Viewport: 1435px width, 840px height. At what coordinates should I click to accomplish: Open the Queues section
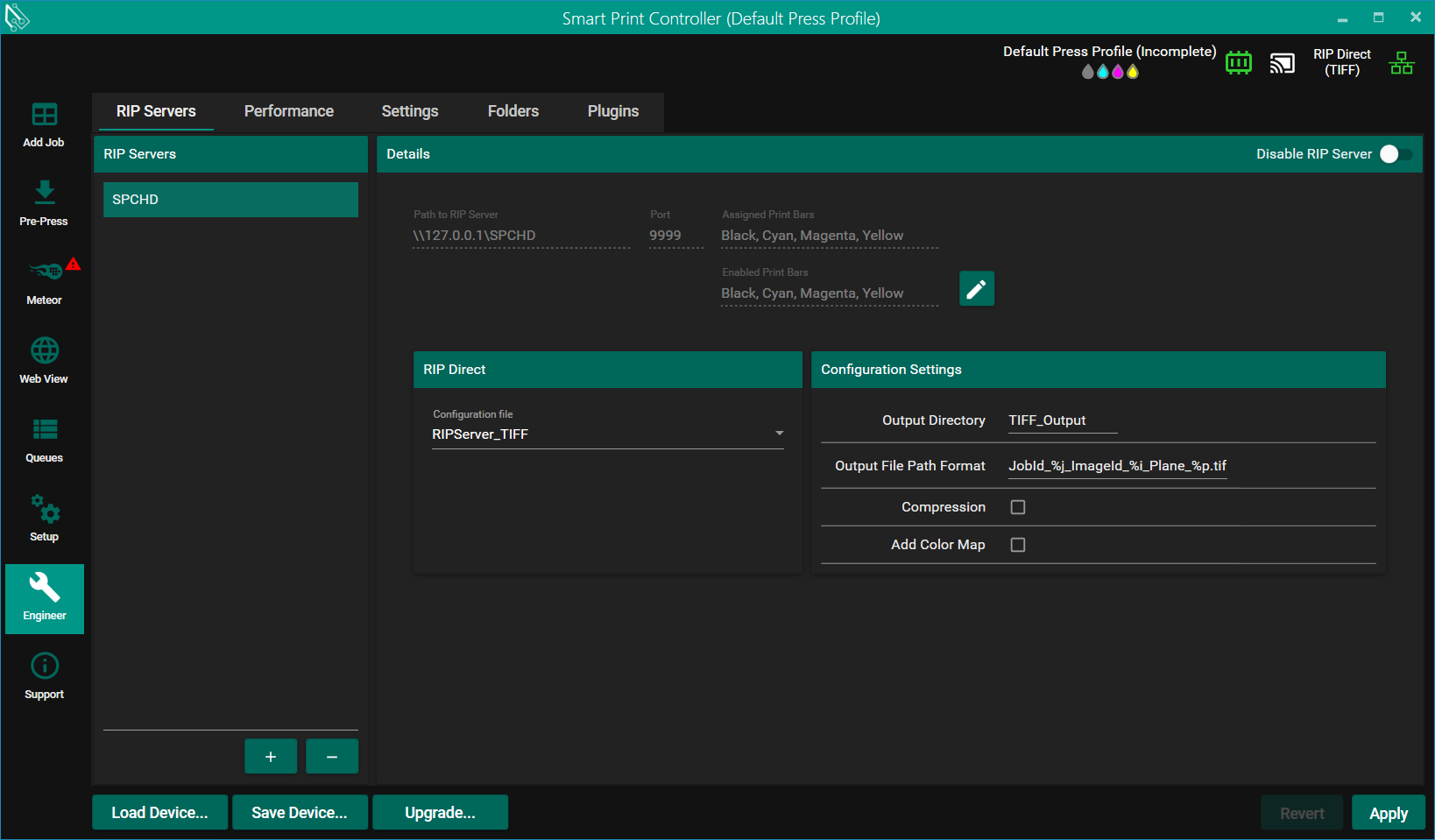pos(44,440)
